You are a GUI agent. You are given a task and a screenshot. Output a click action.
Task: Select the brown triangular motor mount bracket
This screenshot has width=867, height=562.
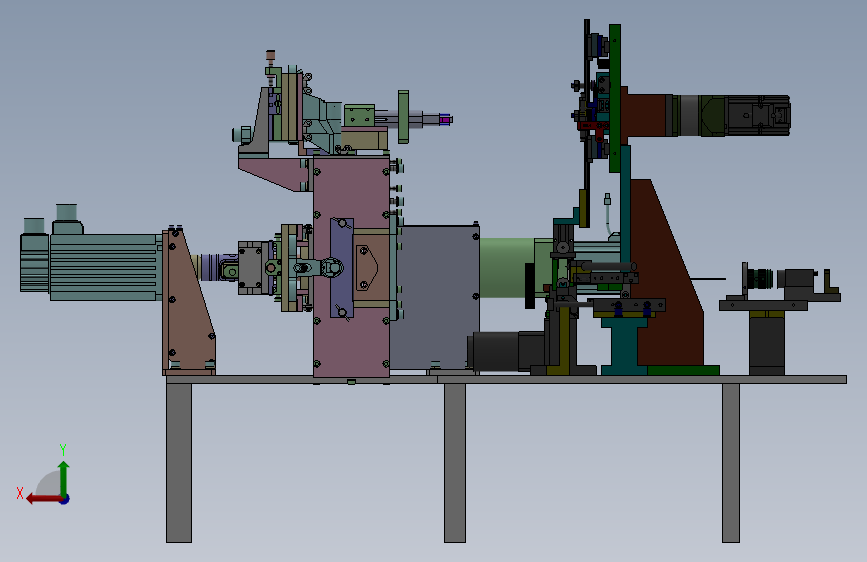pyautogui.click(x=187, y=301)
